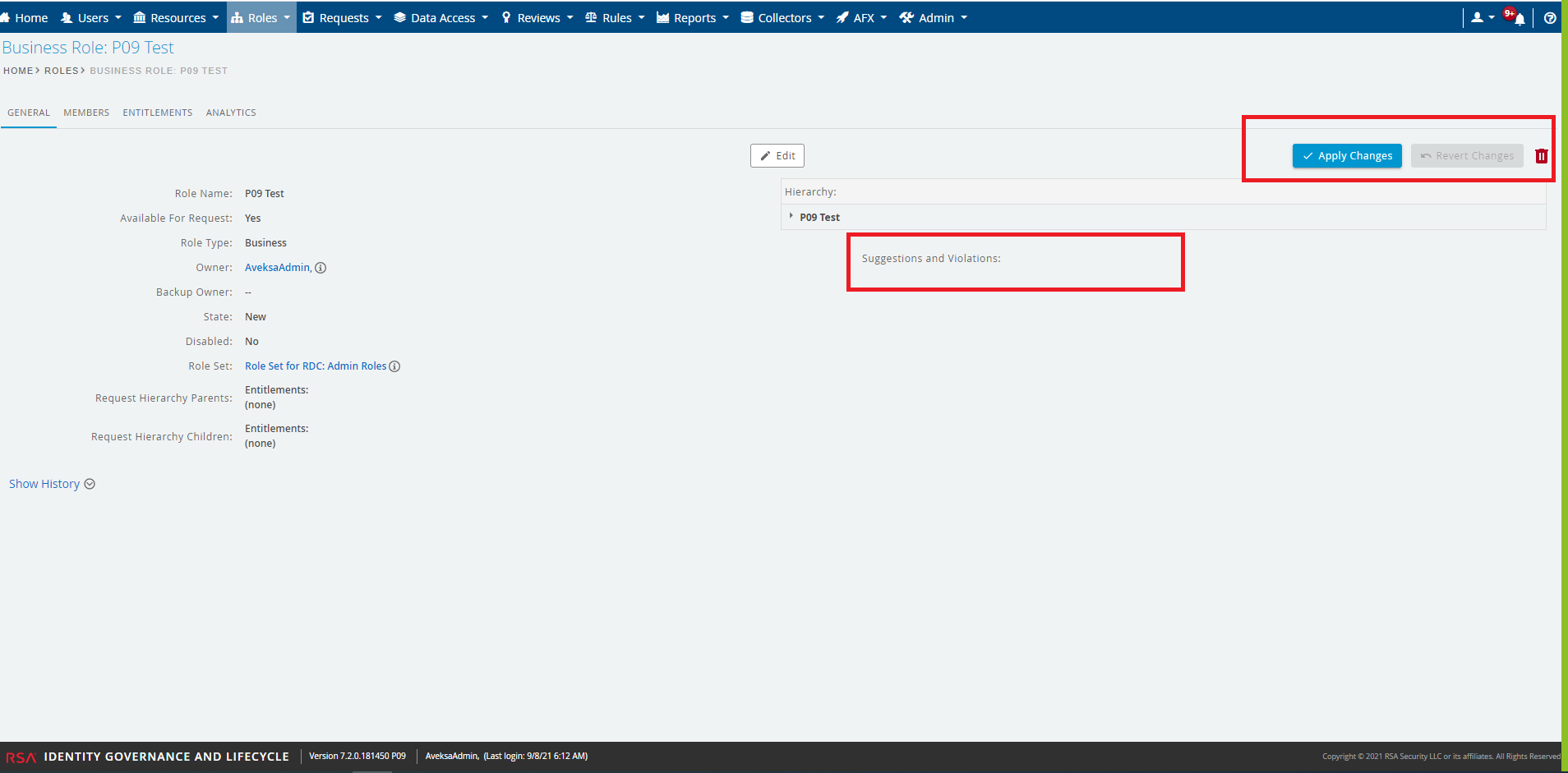
Task: Open the Collectors dropdown menu
Action: coord(782,17)
